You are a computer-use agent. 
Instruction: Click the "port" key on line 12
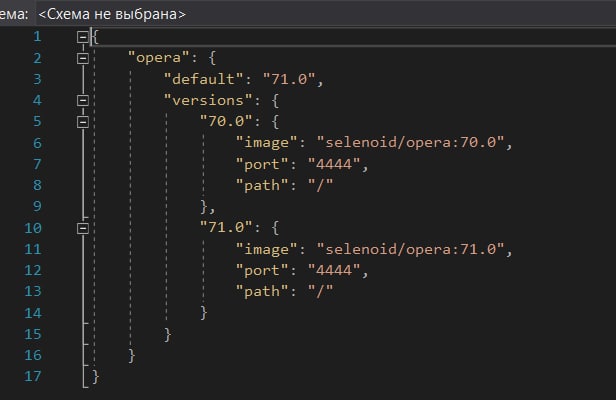(262, 270)
